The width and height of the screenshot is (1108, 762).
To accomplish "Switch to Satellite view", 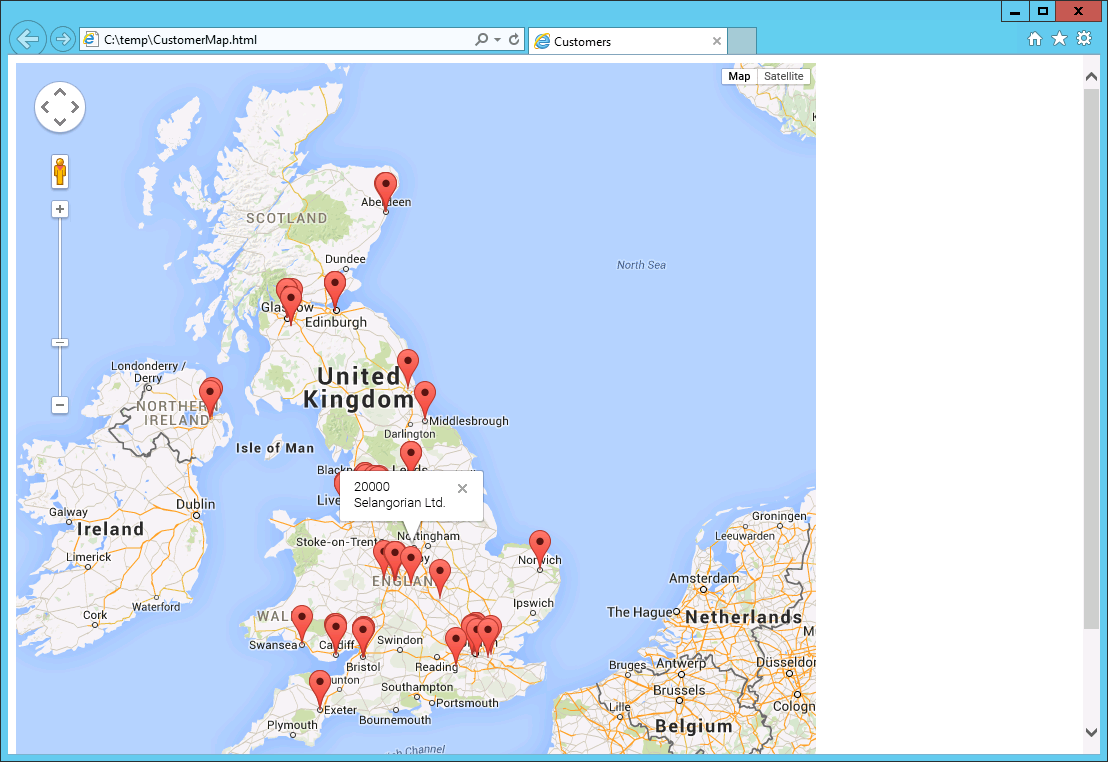I will pyautogui.click(x=783, y=76).
